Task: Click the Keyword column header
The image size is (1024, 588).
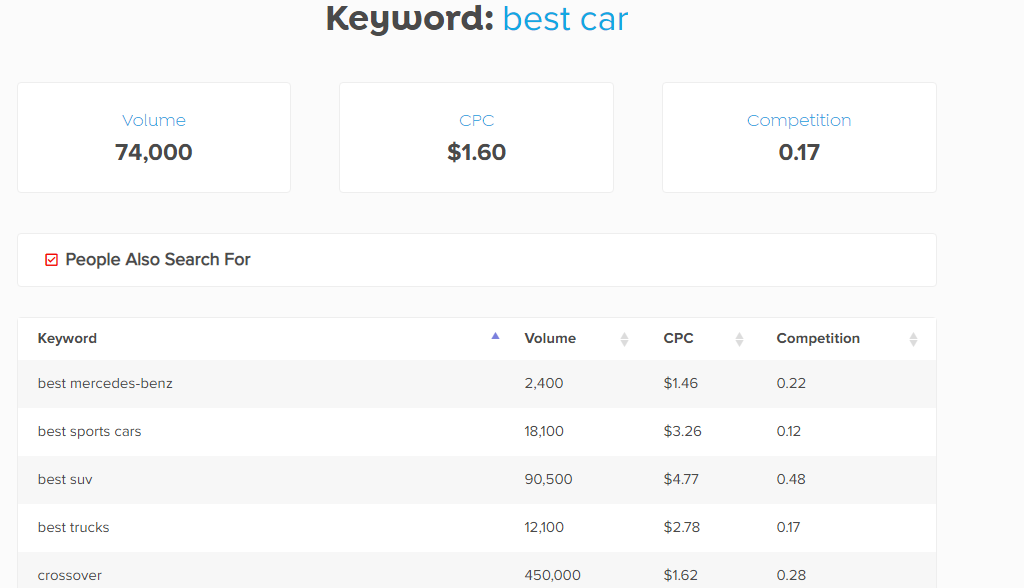Action: click(x=67, y=338)
